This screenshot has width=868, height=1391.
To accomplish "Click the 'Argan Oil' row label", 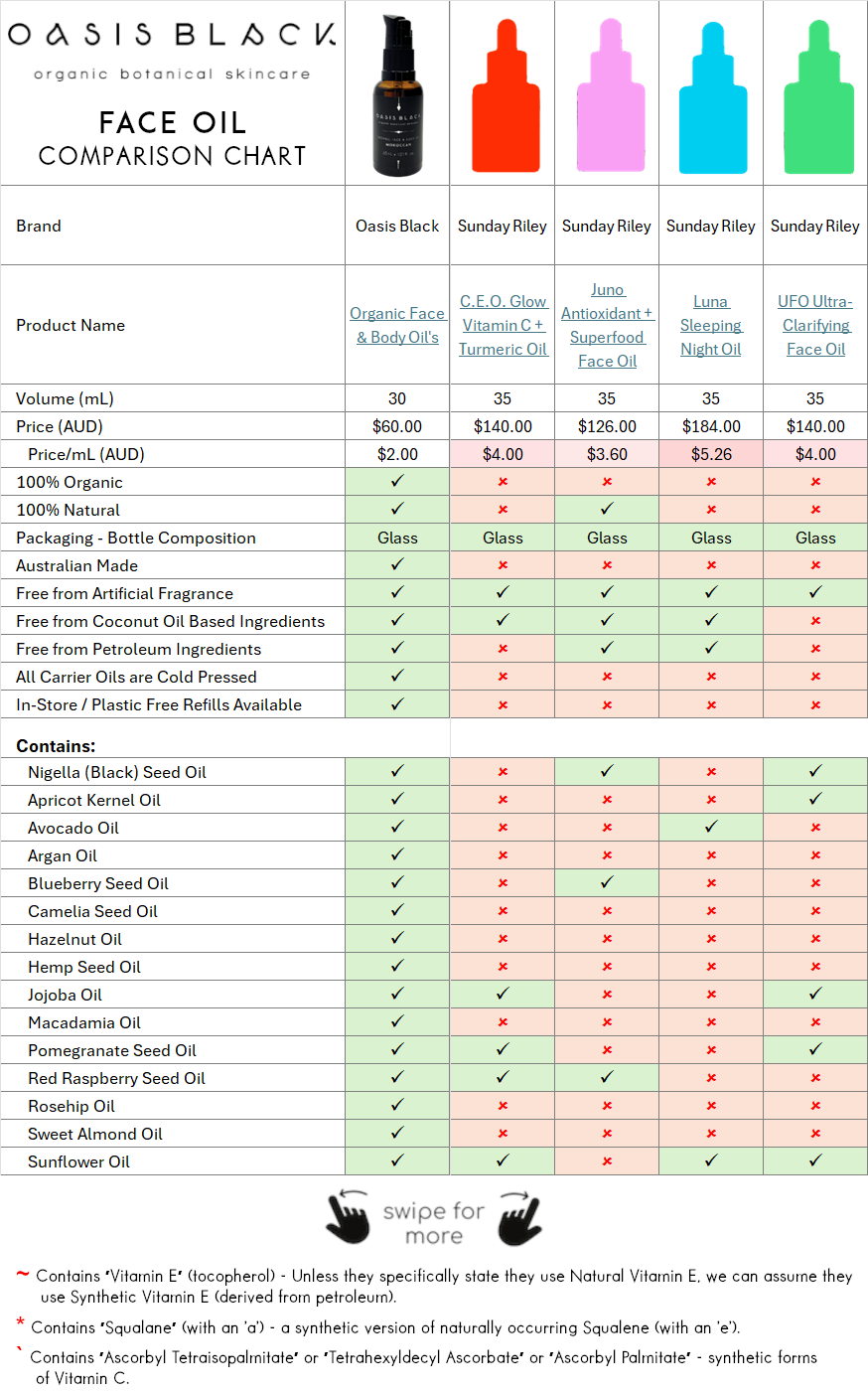I will 63,855.
